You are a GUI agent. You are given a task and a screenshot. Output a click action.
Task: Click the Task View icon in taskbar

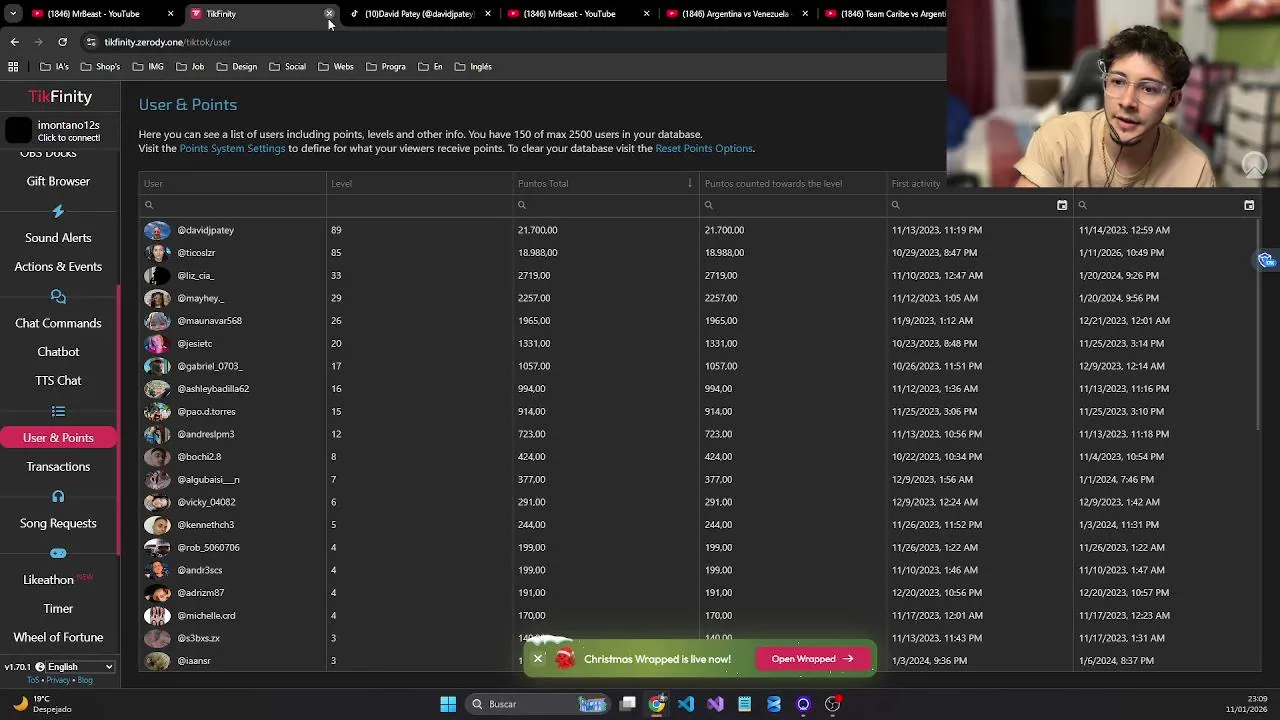click(628, 704)
